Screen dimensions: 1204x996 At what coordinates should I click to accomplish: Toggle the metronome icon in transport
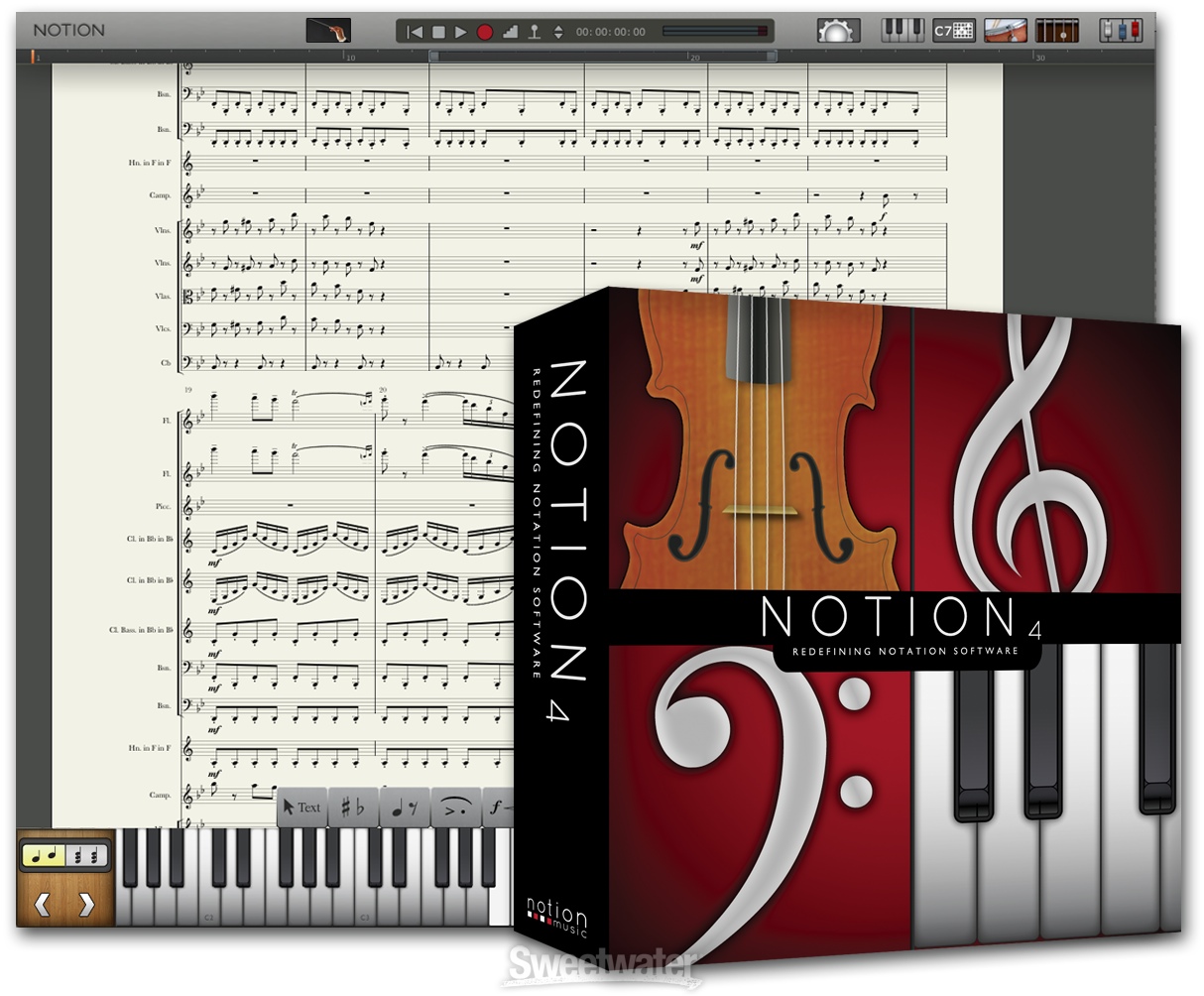click(x=535, y=32)
